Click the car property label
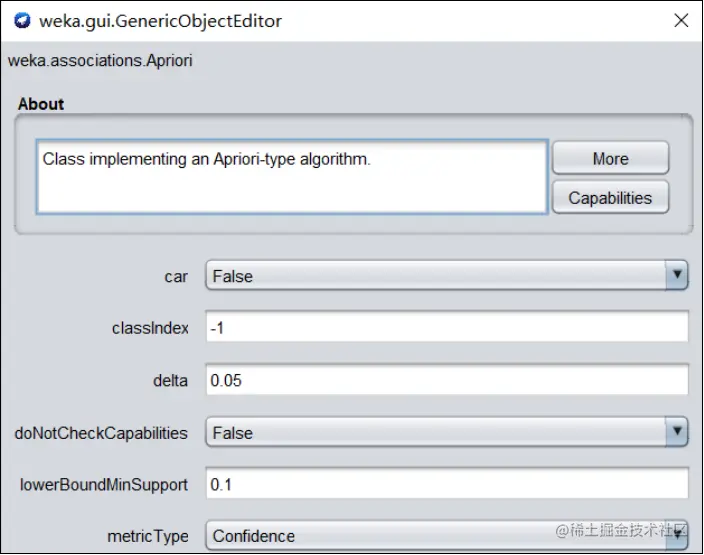This screenshot has height=555, width=704. tap(176, 277)
